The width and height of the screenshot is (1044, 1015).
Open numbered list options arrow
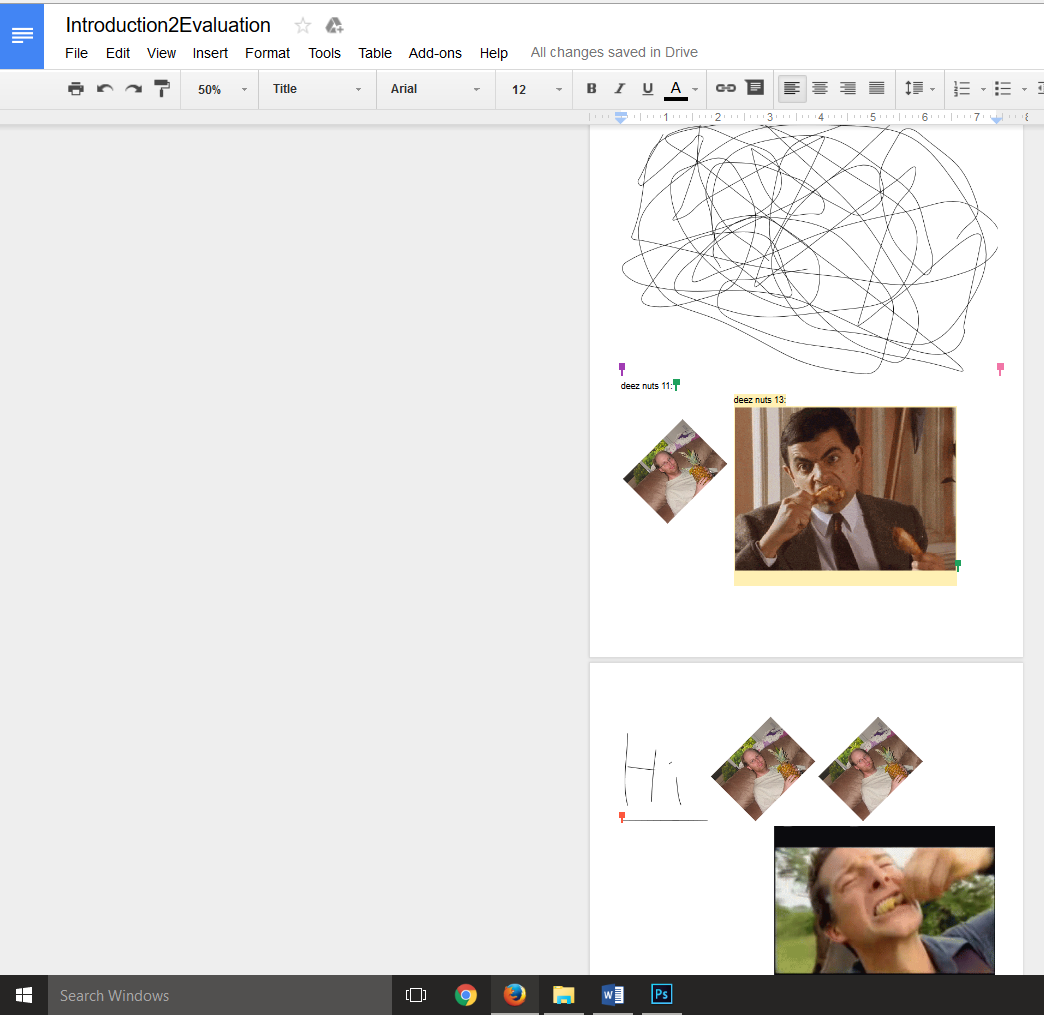(x=983, y=89)
